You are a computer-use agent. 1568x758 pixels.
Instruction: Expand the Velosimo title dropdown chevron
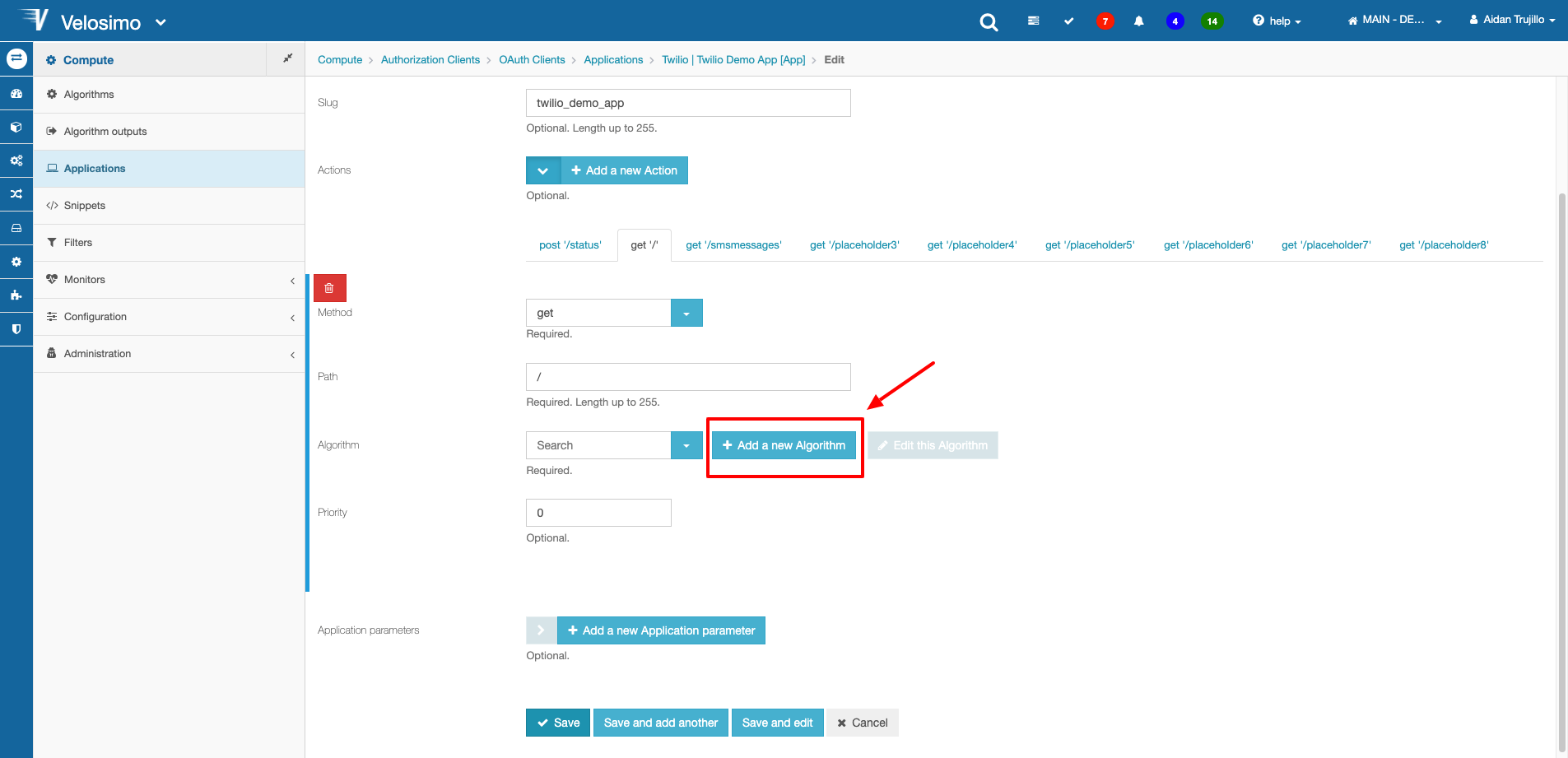[161, 22]
